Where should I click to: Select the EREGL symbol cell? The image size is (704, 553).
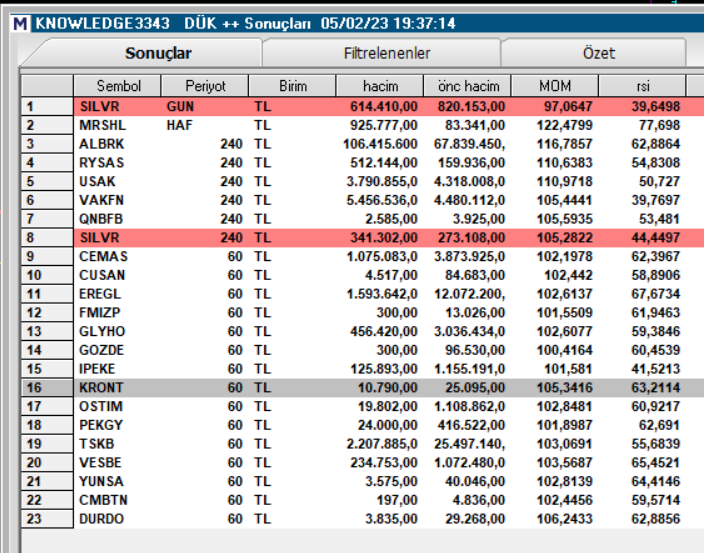(x=100, y=294)
